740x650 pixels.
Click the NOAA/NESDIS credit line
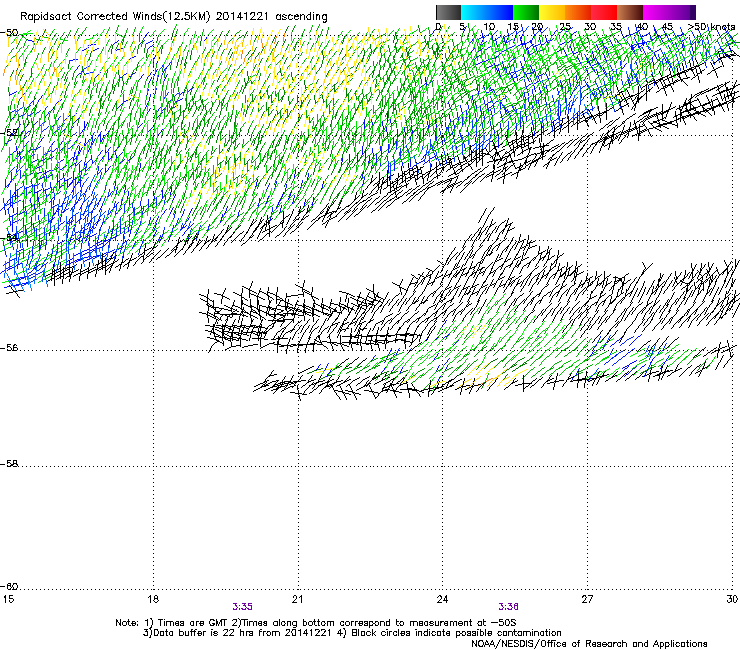[x=589, y=644]
